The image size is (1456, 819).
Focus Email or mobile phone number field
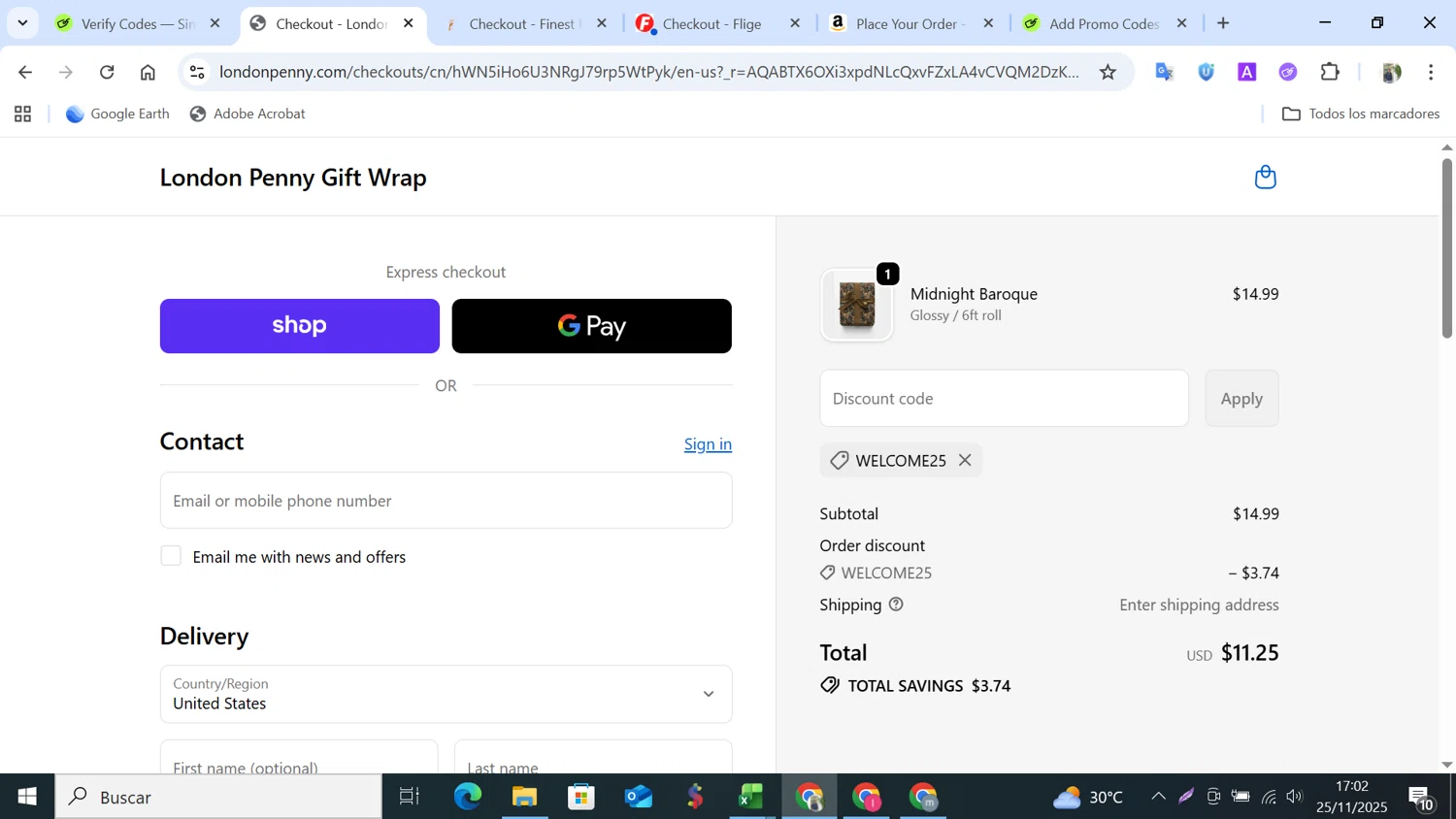tap(446, 501)
